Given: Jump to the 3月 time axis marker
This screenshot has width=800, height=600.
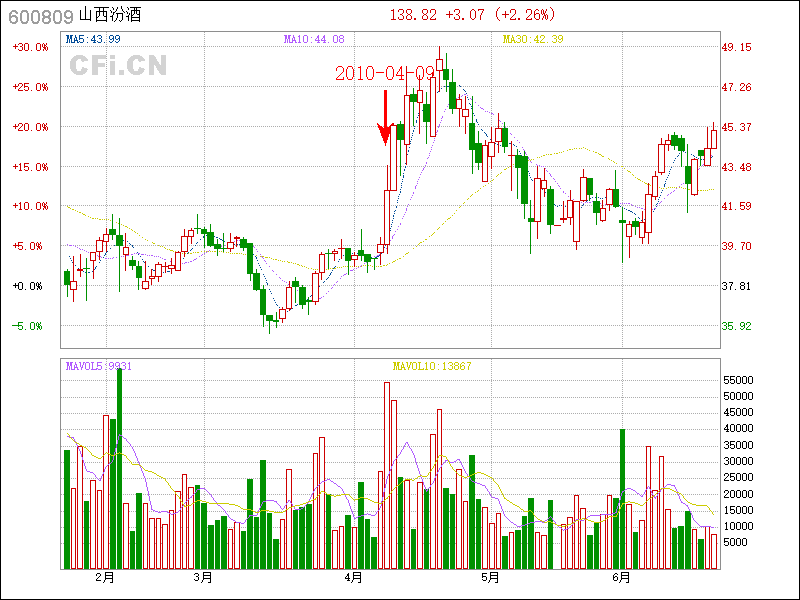Looking at the screenshot, I should click(x=203, y=577).
